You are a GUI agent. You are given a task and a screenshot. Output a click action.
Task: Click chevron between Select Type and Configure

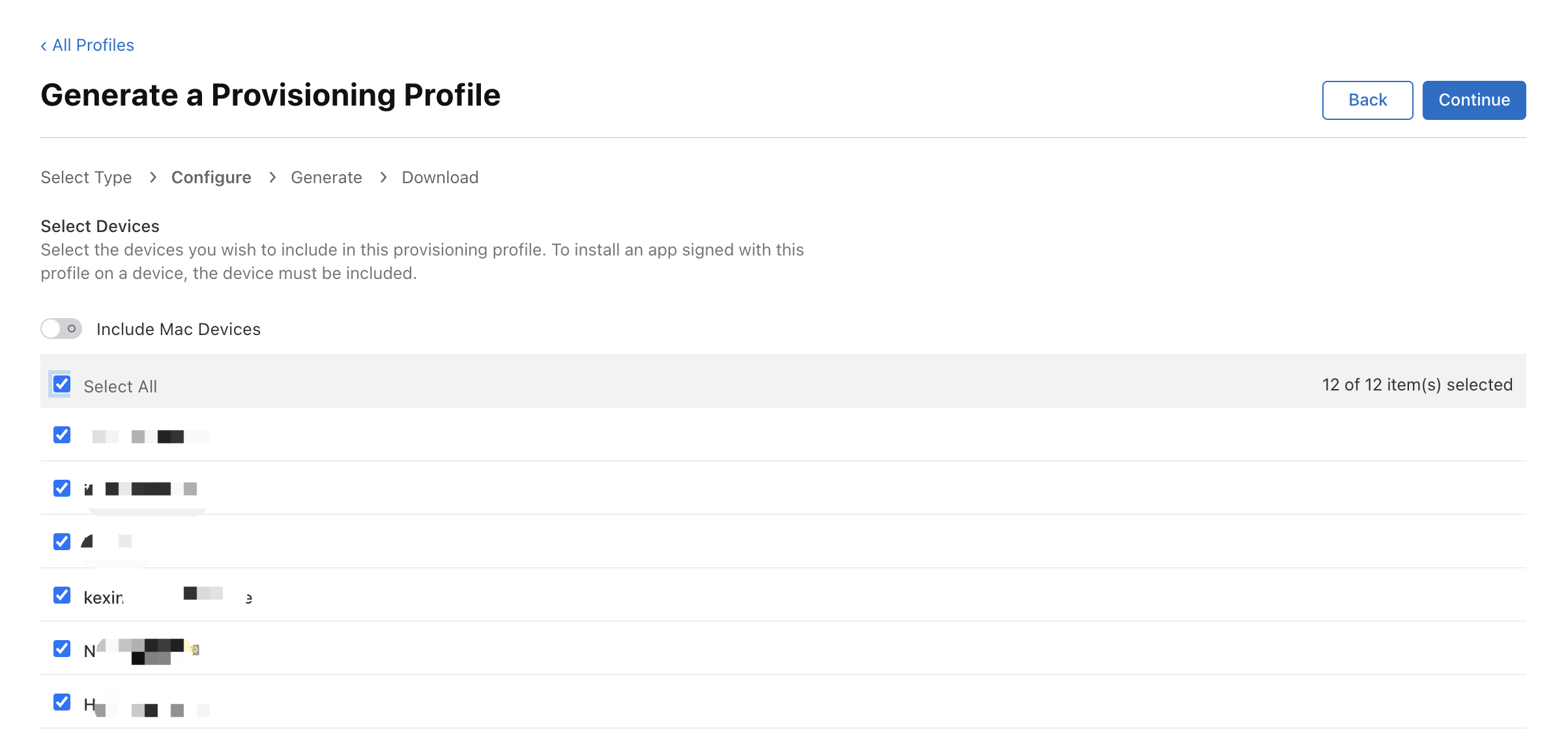tap(152, 177)
